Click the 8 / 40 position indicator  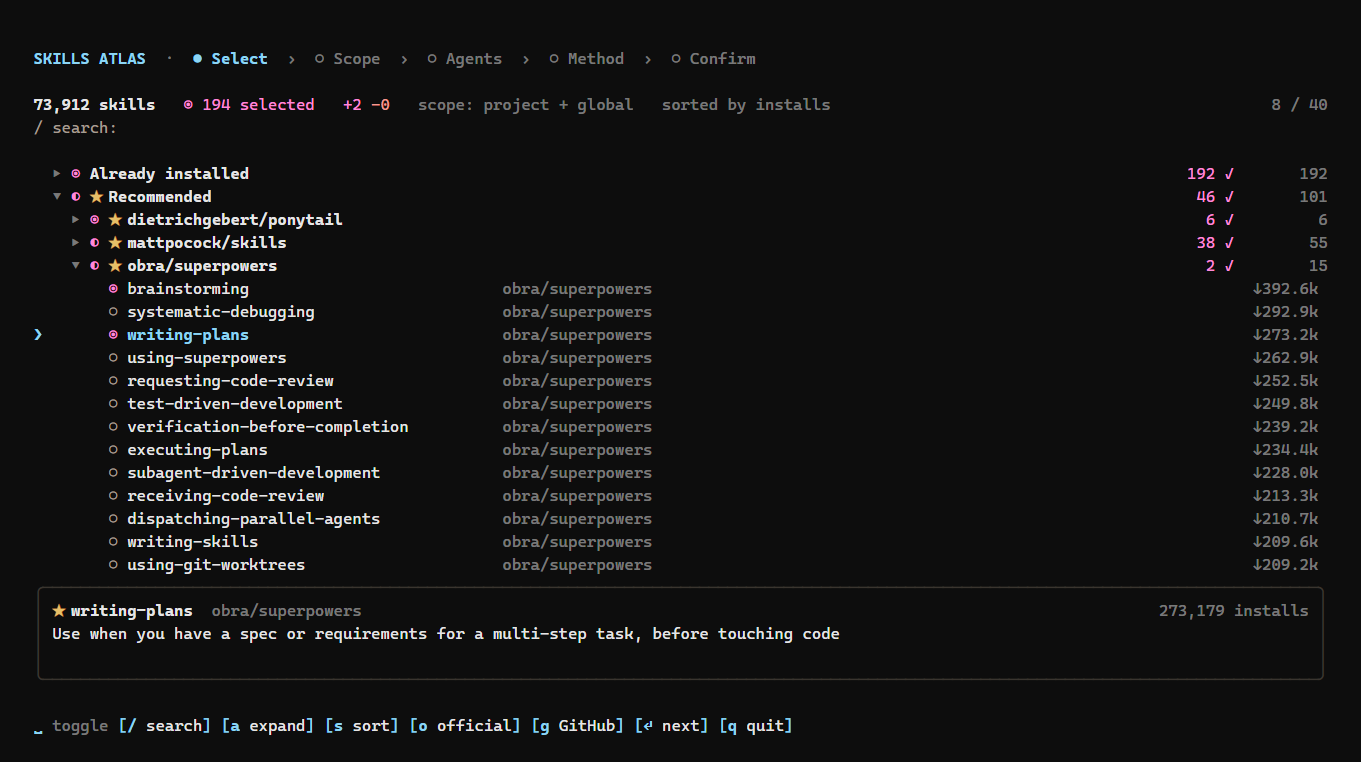point(1299,105)
